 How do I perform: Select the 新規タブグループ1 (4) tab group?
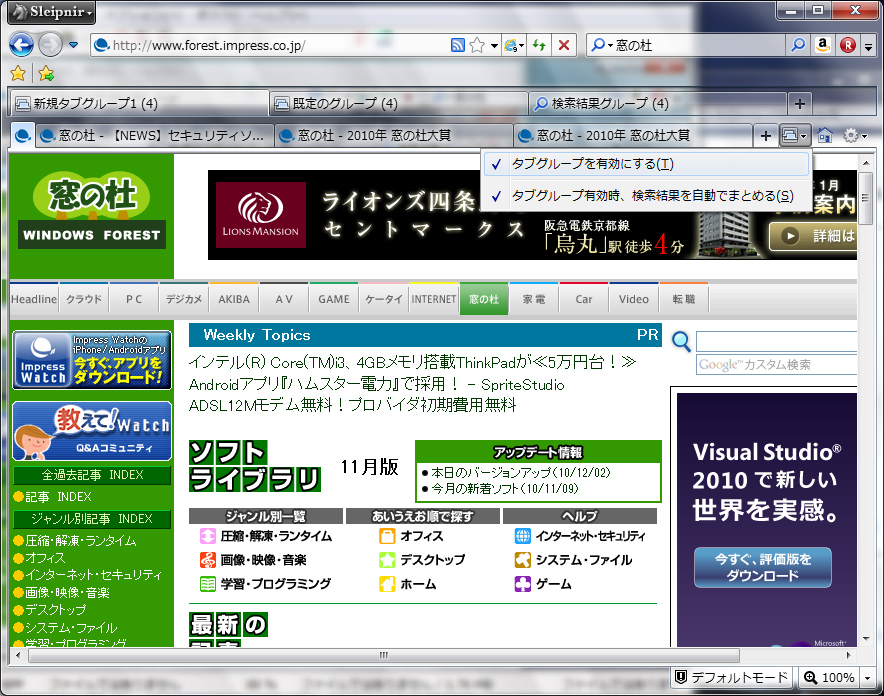point(139,103)
